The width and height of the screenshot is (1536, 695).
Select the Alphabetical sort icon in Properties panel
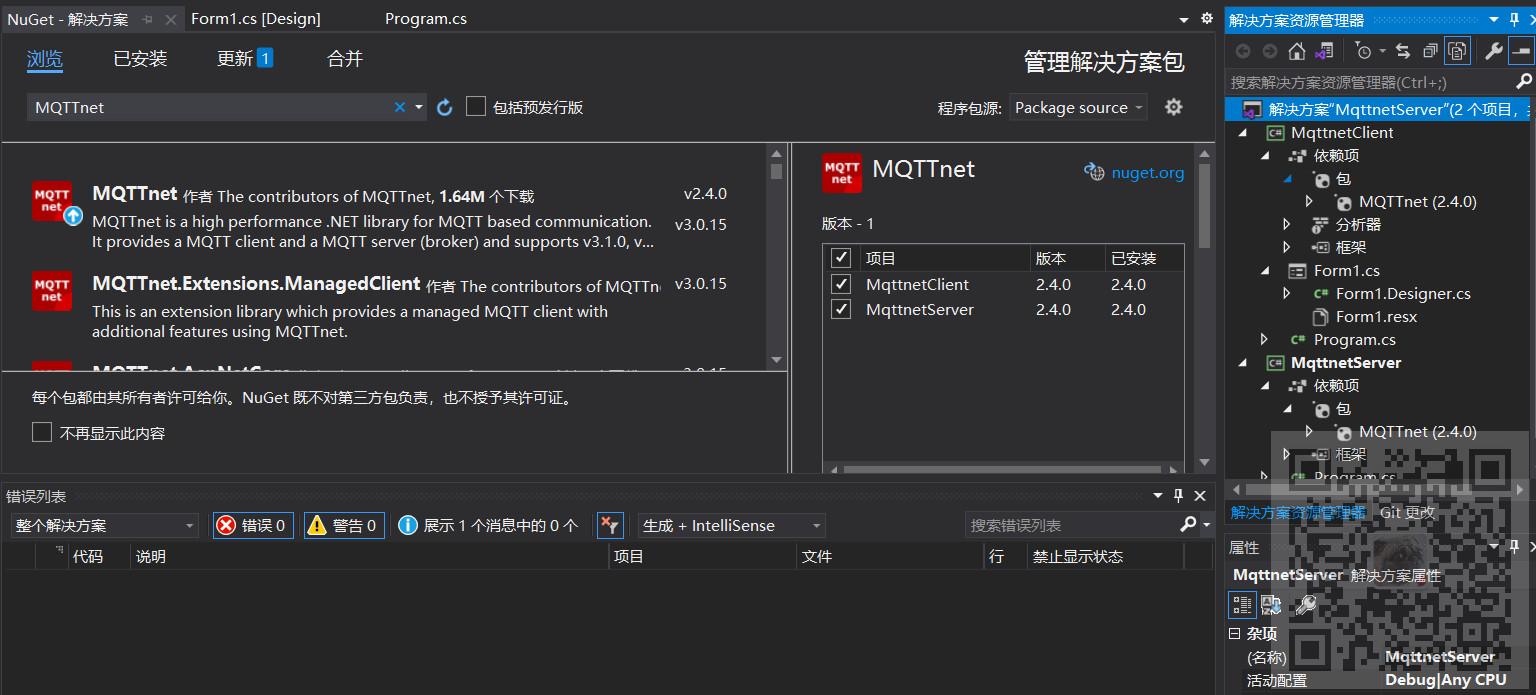[1271, 604]
